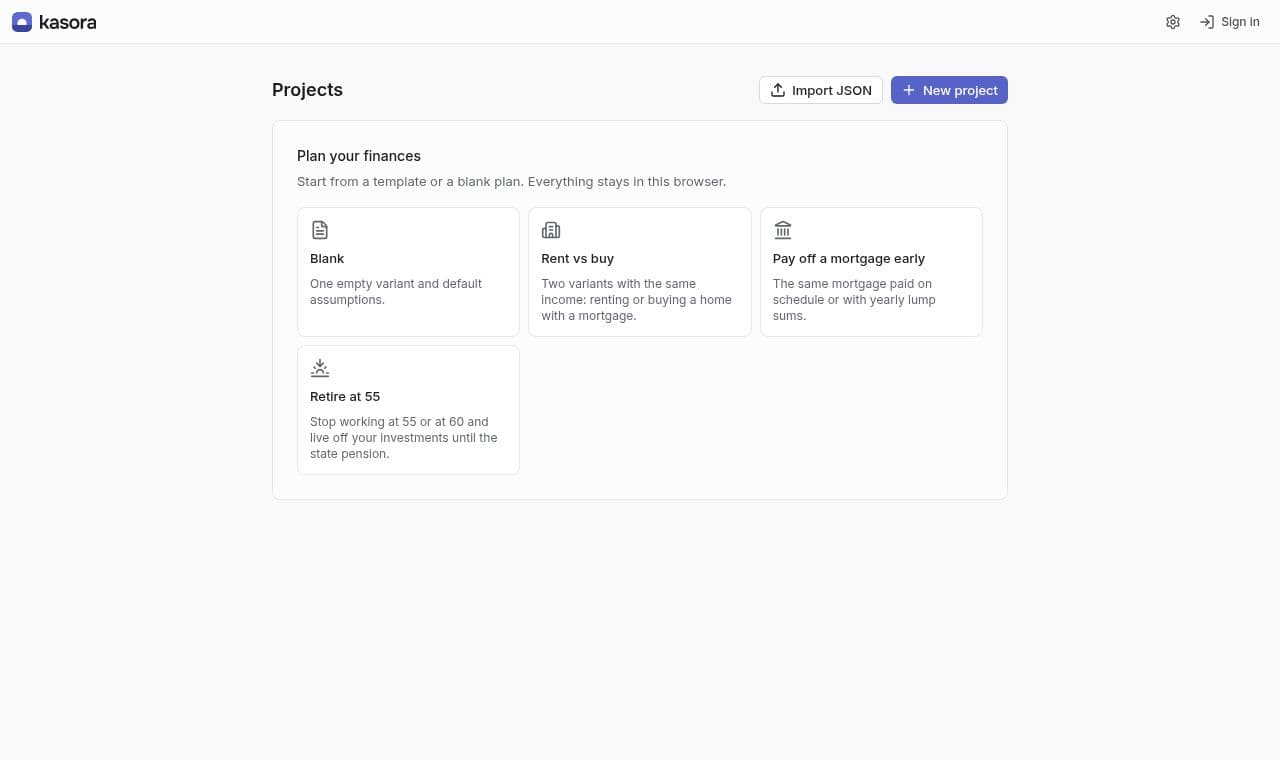Click the Rent vs buy building icon
Image resolution: width=1280 pixels, height=760 pixels.
click(x=551, y=230)
